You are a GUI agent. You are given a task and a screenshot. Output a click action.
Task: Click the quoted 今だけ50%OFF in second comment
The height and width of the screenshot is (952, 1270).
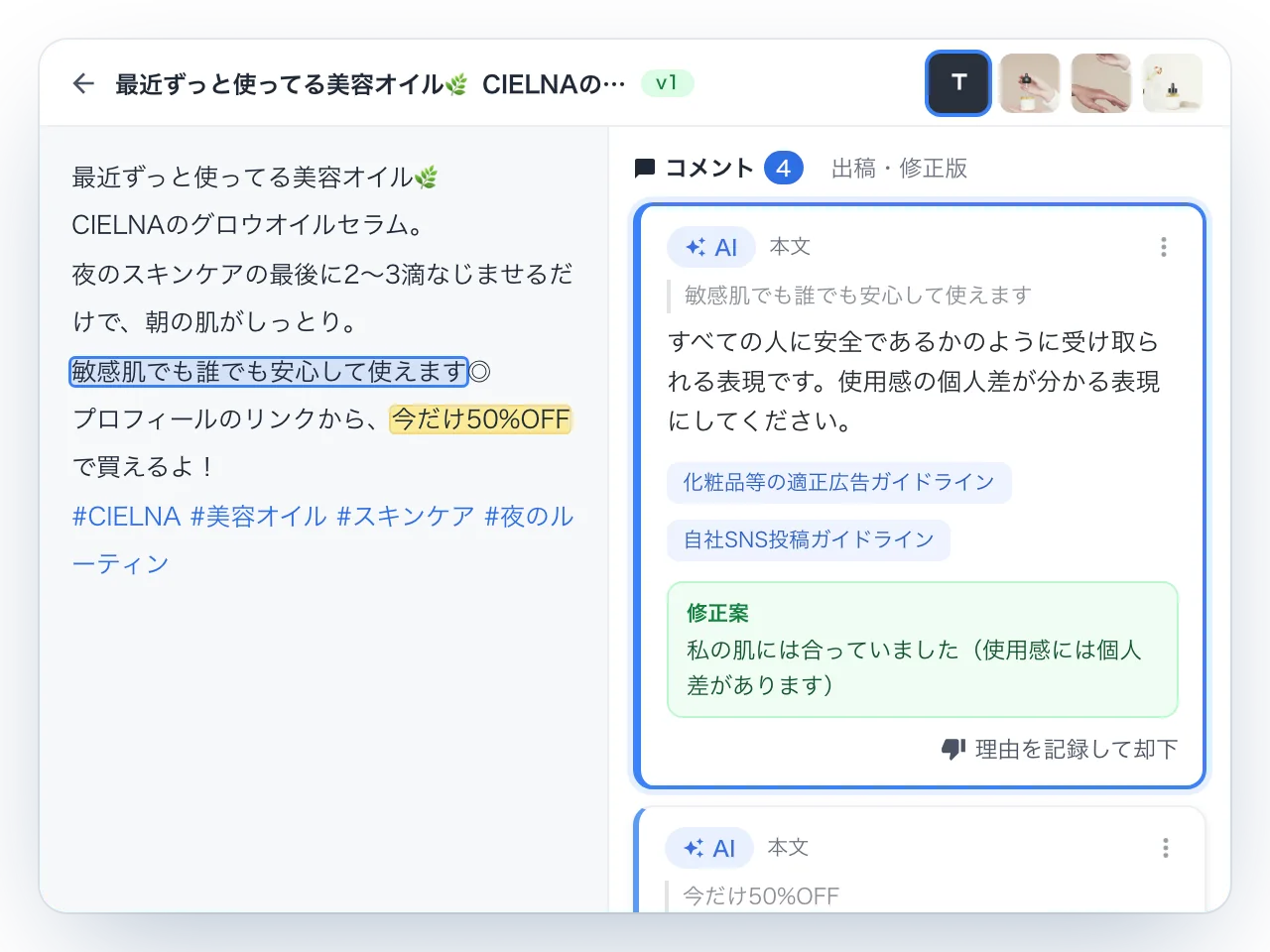point(761,896)
